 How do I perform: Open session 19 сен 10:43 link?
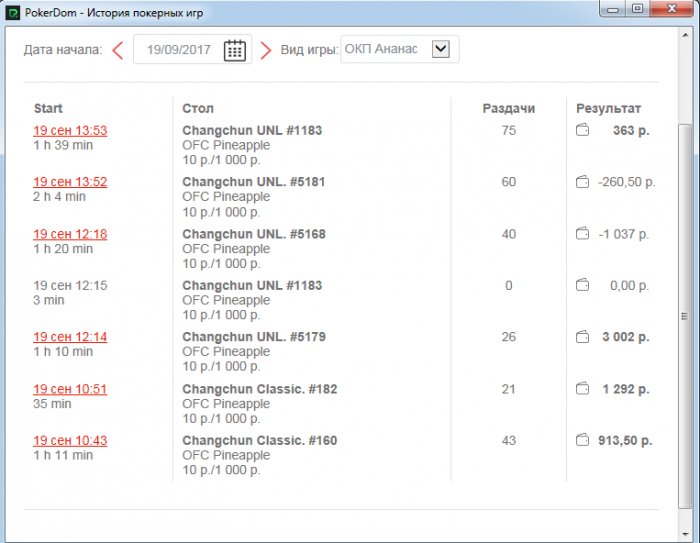(70, 441)
